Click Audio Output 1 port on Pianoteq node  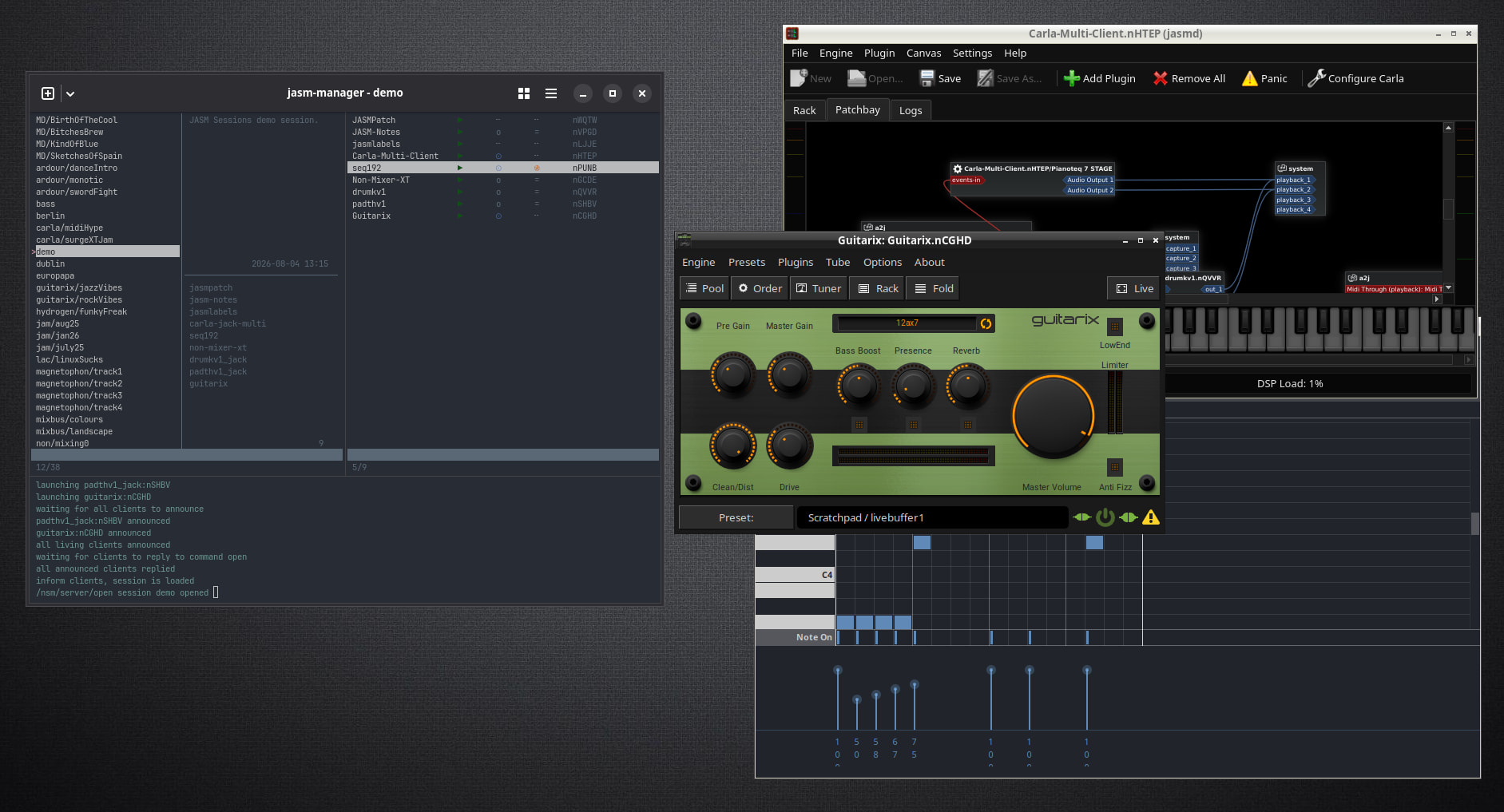1089,180
